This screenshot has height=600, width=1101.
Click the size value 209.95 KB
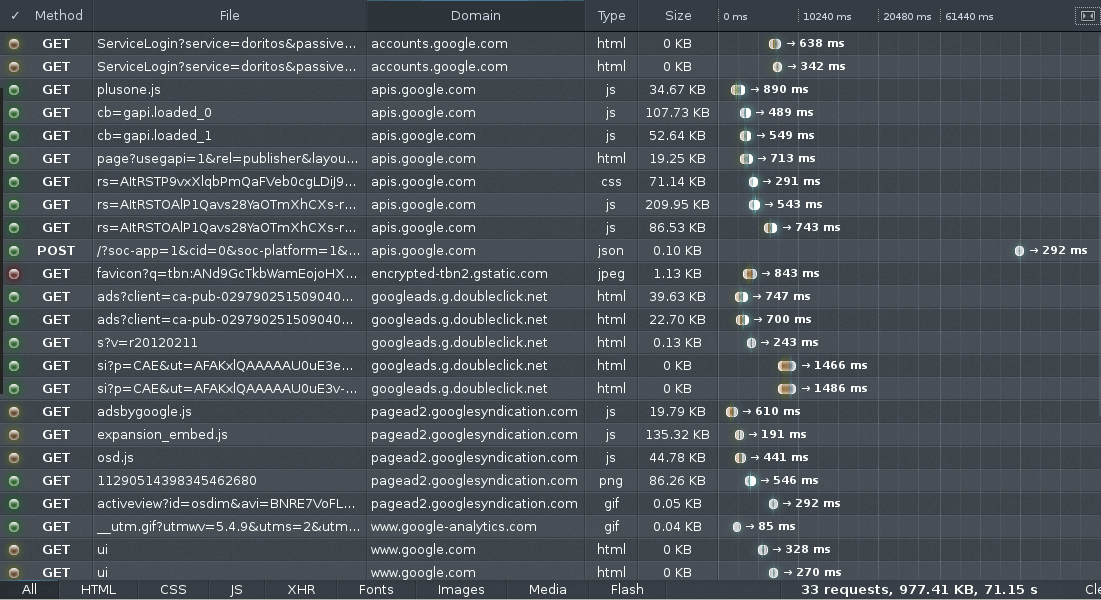pyautogui.click(x=678, y=204)
